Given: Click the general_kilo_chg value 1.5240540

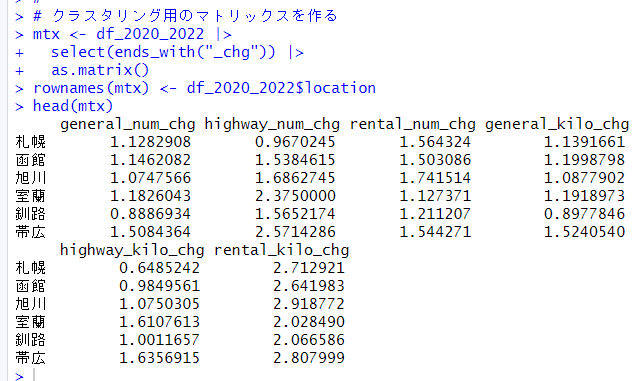Looking at the screenshot, I should click(584, 232).
